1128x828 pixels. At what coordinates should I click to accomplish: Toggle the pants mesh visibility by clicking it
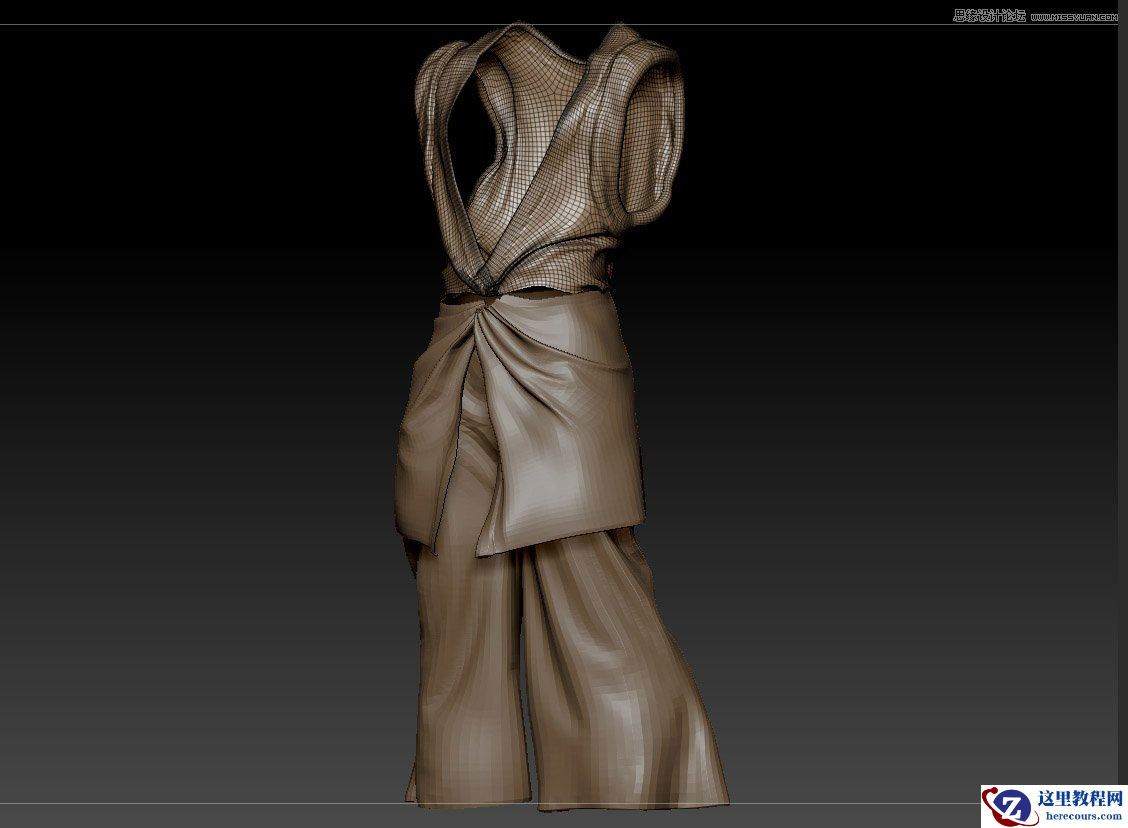[x=470, y=650]
